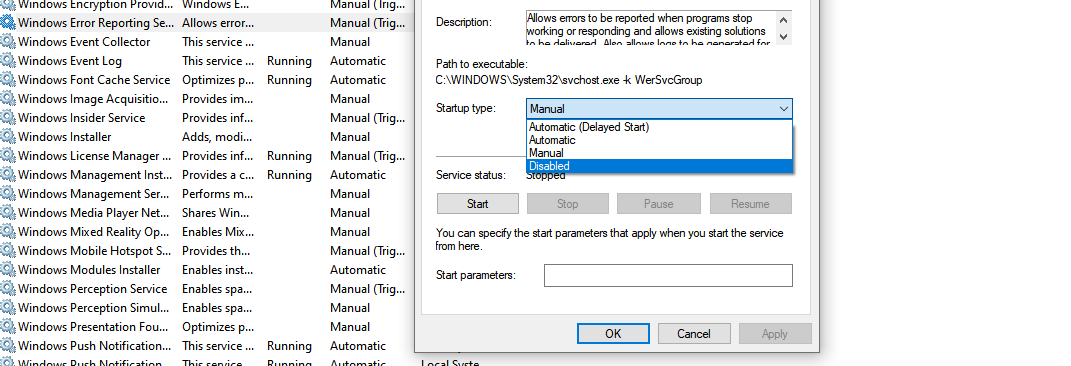Confirm the dialog with OK button

pyautogui.click(x=613, y=333)
